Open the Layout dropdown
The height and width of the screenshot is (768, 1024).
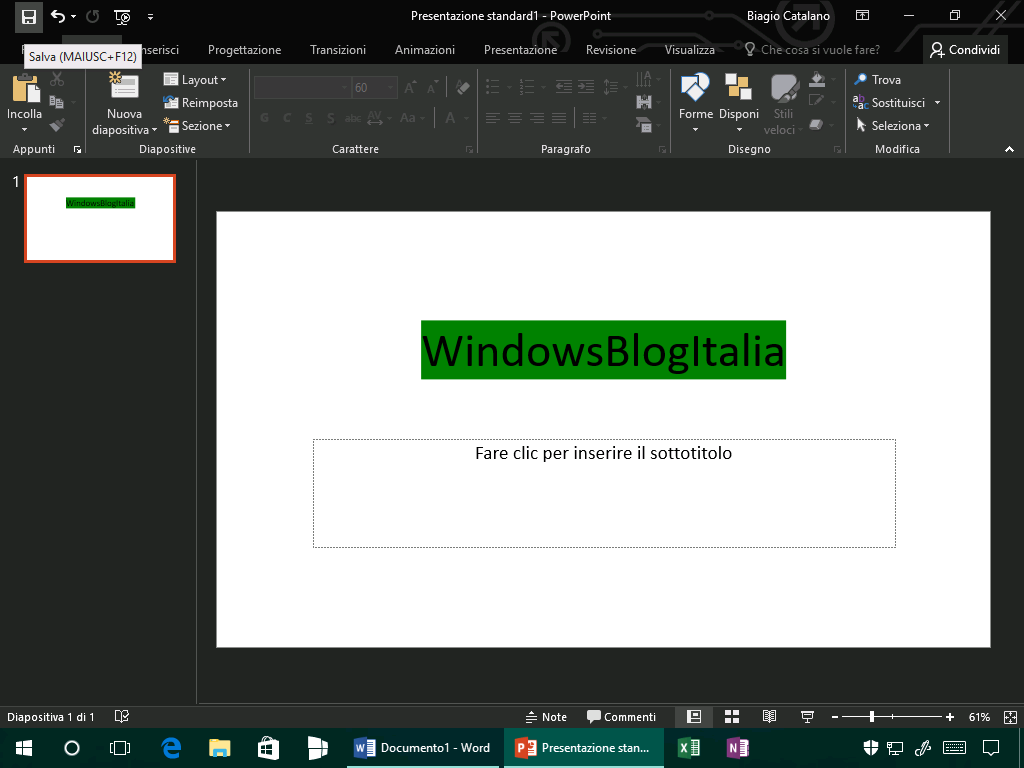[195, 80]
